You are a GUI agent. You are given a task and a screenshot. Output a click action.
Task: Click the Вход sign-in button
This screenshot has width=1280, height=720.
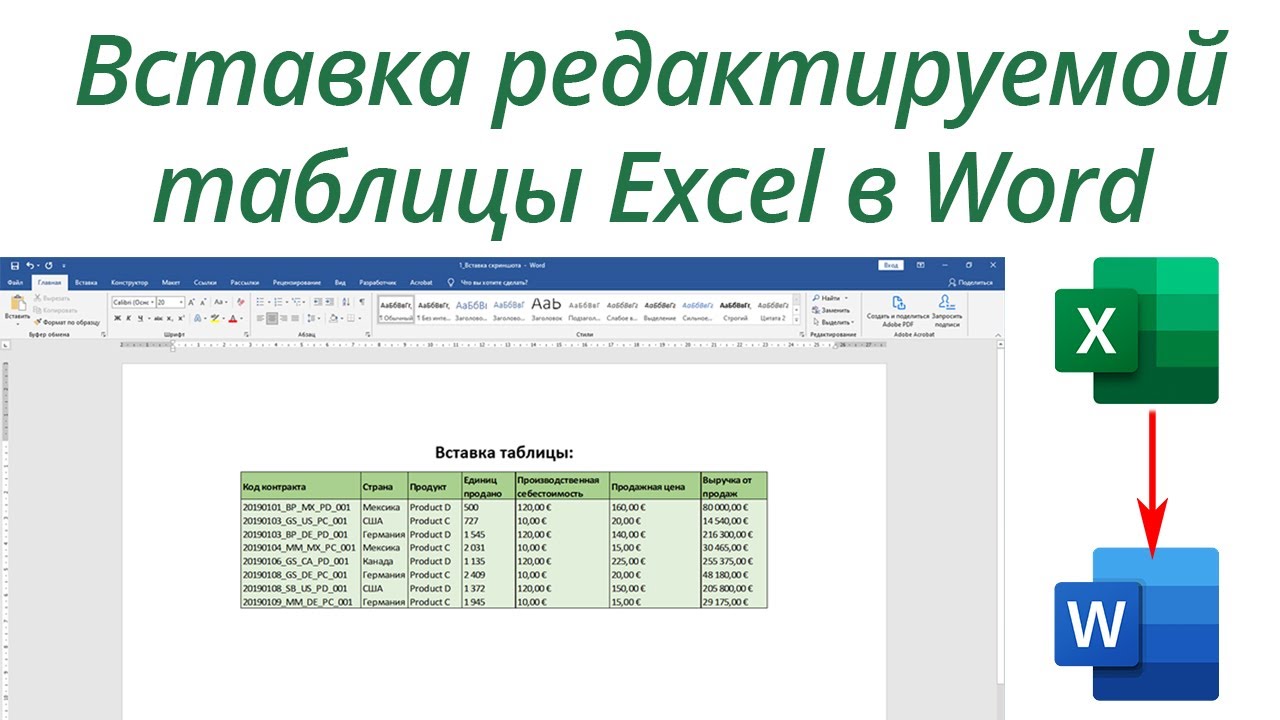pyautogui.click(x=890, y=265)
